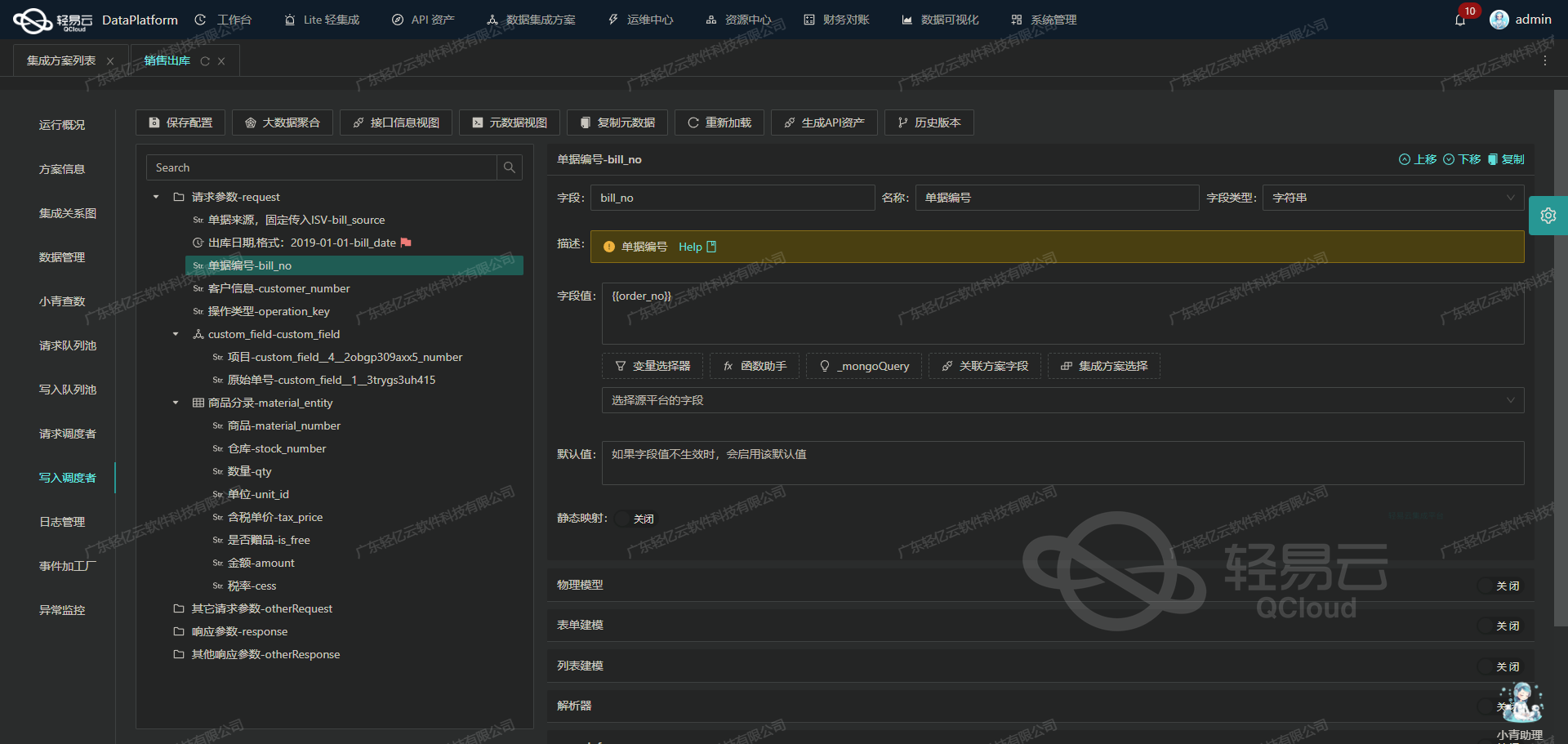
Task: Toggle the 列表建模 switch
Action: pyautogui.click(x=1500, y=666)
